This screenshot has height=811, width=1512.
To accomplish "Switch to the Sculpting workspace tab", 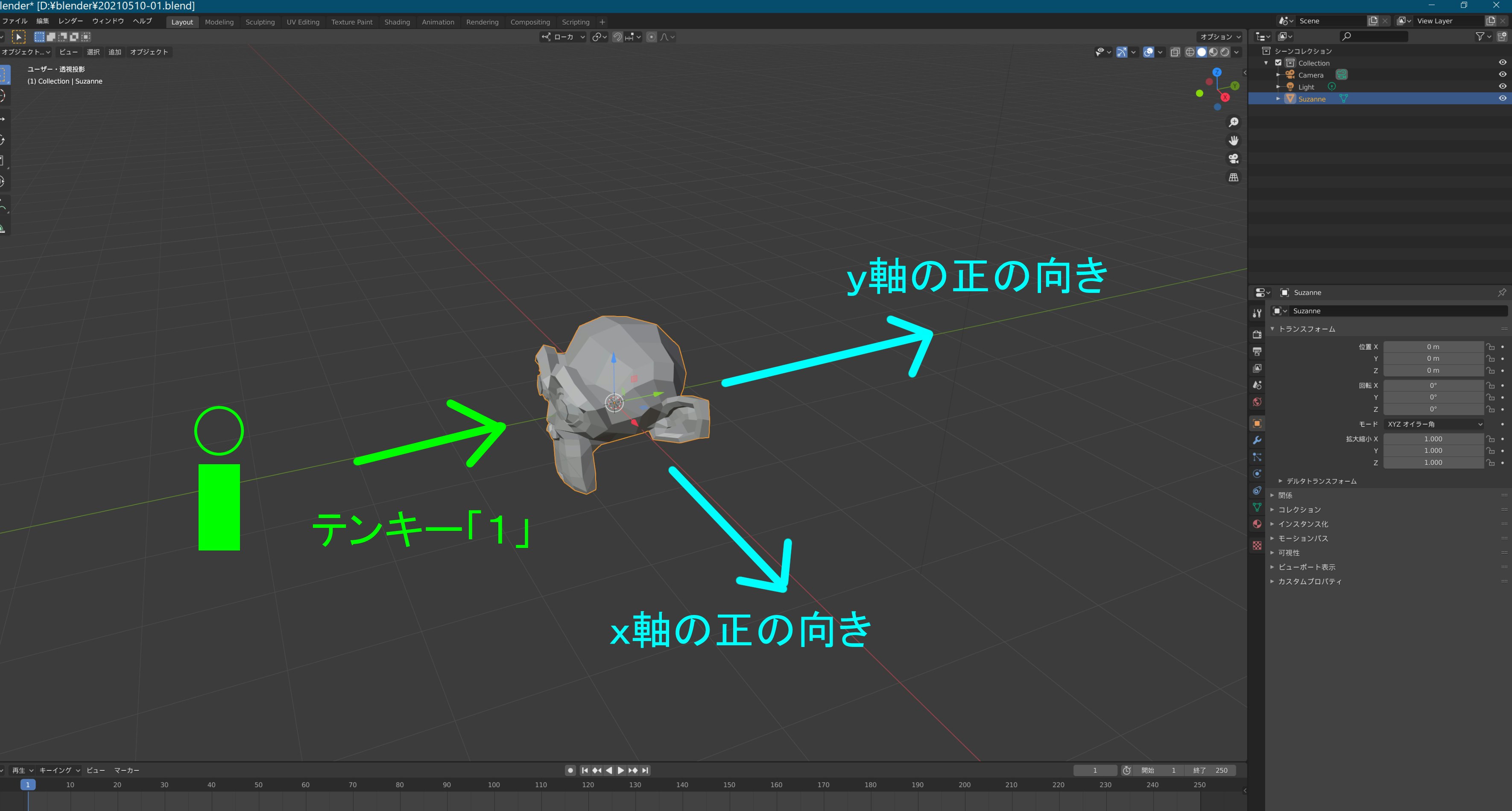I will coord(260,22).
